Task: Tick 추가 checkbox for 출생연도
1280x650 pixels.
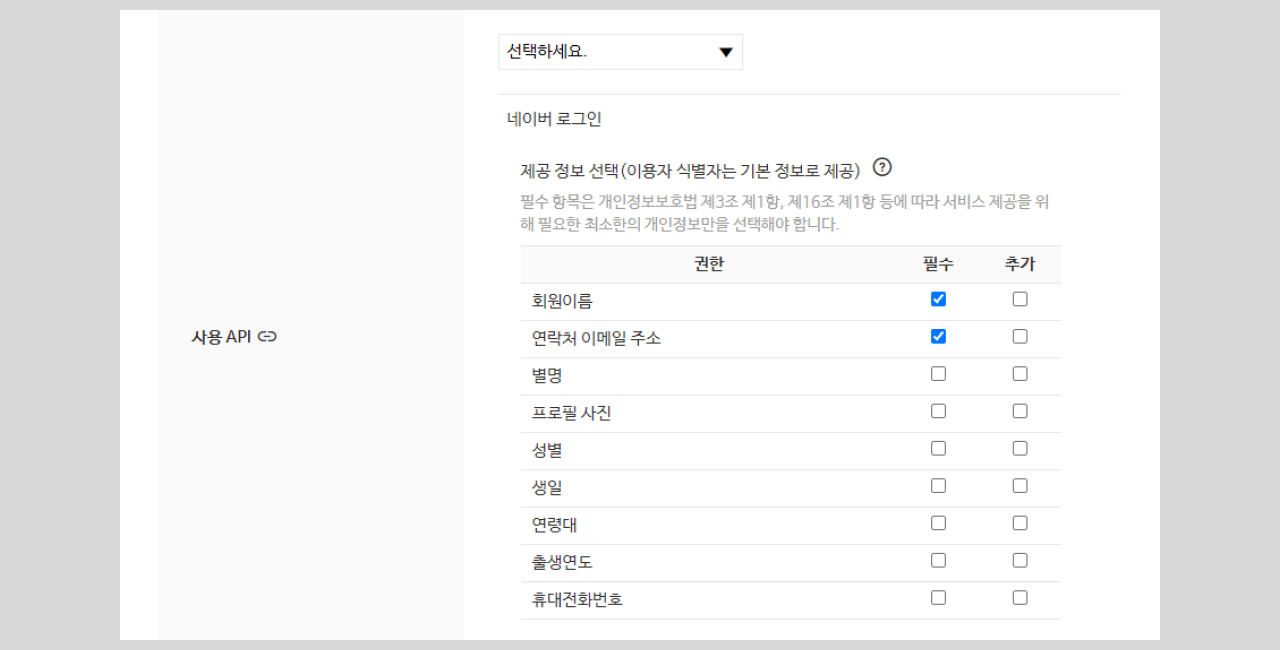Action: (x=1020, y=560)
